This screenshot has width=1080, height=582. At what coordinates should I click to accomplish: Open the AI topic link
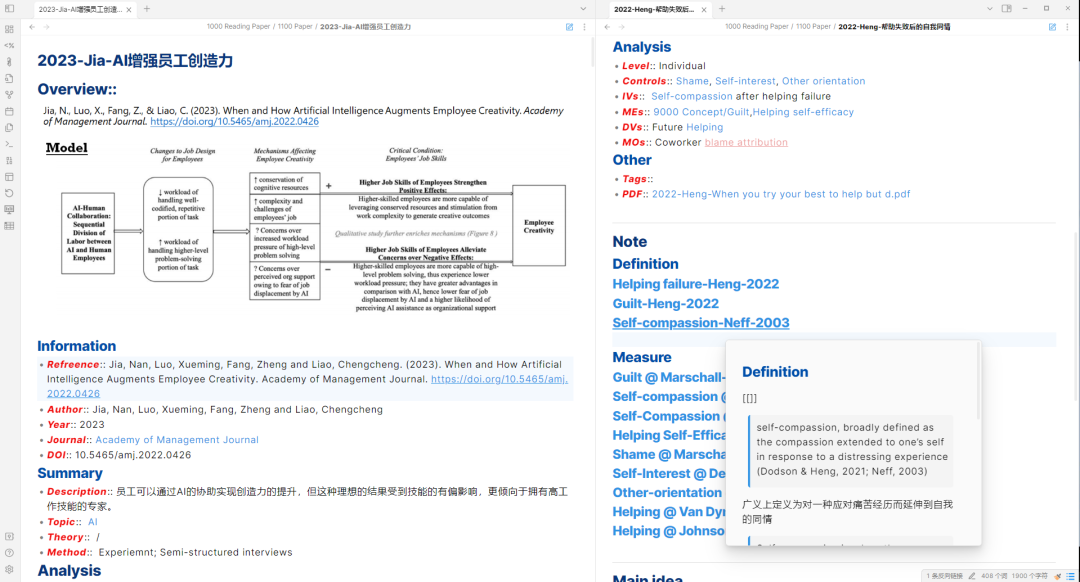tap(93, 522)
